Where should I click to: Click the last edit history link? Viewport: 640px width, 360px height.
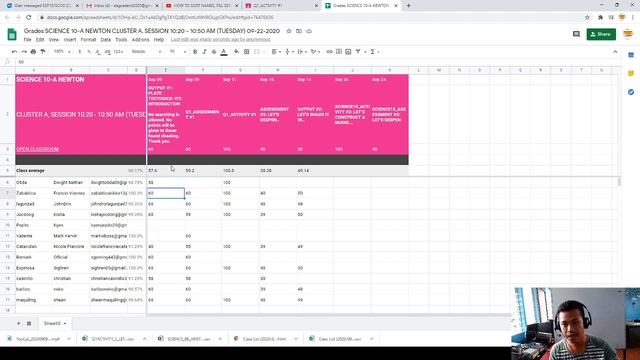tap(220, 40)
